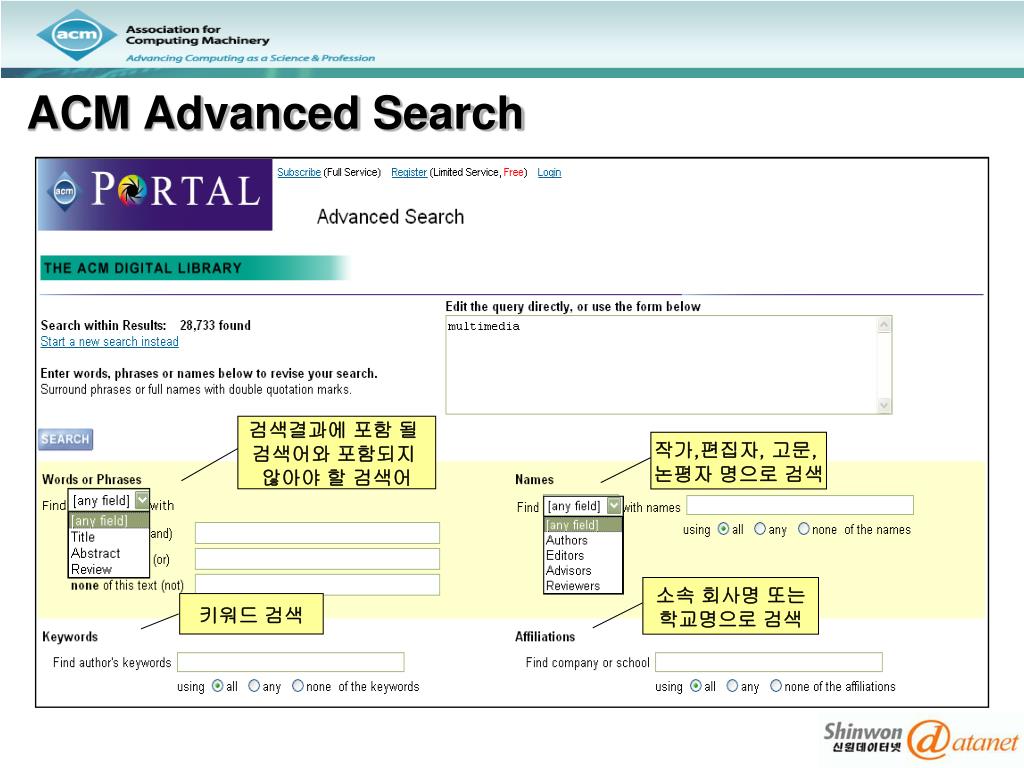Click inside the multimedia query text box
The height and width of the screenshot is (768, 1024).
tap(662, 364)
